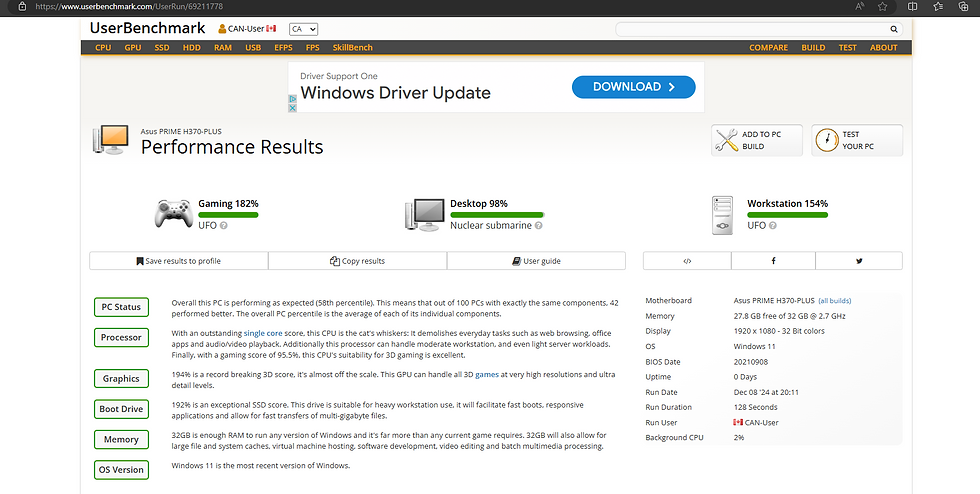Go to the COMPARE page

pyautogui.click(x=768, y=48)
